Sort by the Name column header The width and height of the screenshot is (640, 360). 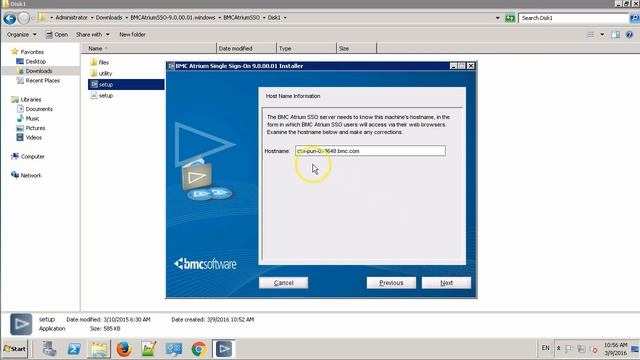point(149,48)
